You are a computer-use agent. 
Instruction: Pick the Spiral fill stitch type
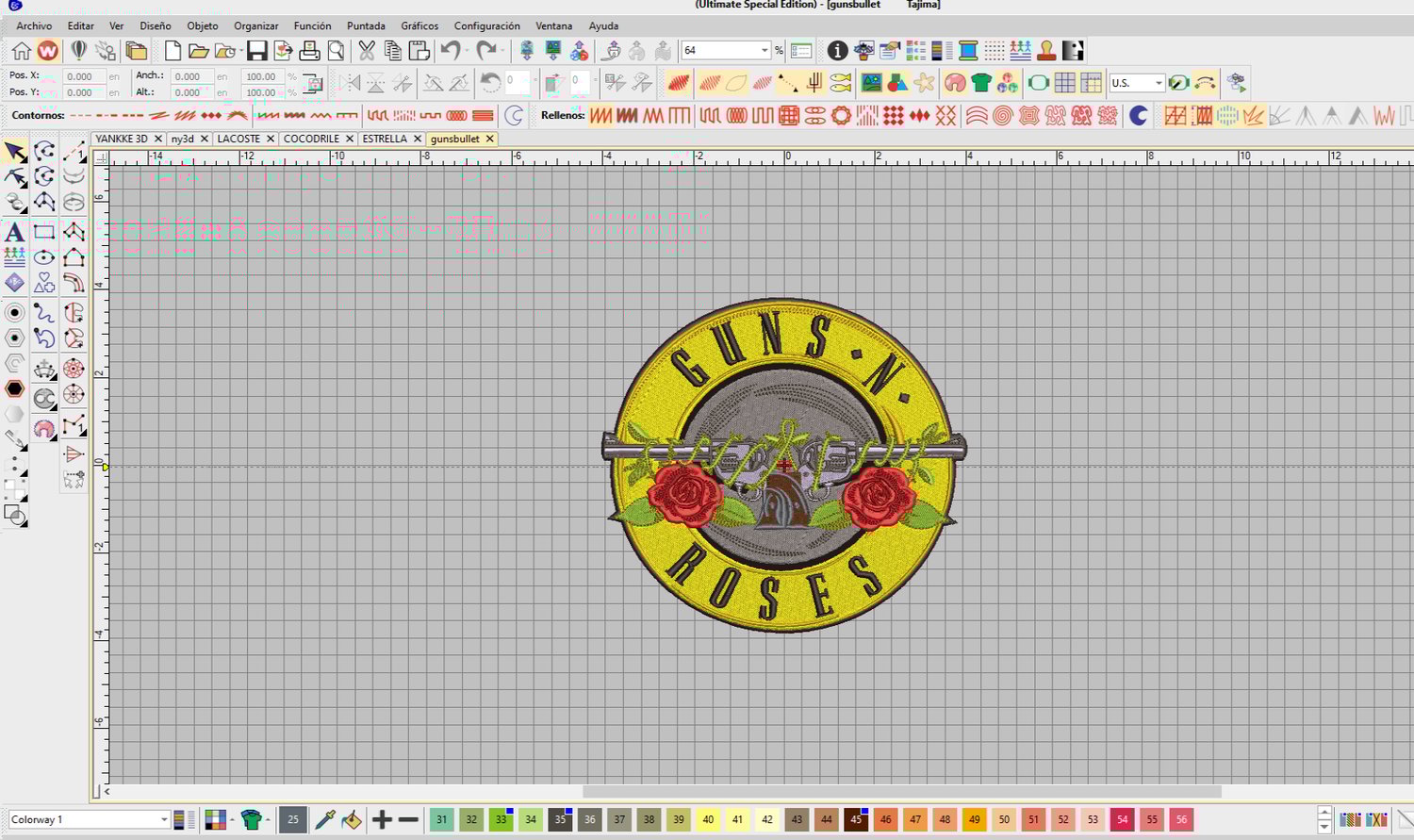pos(1002,116)
